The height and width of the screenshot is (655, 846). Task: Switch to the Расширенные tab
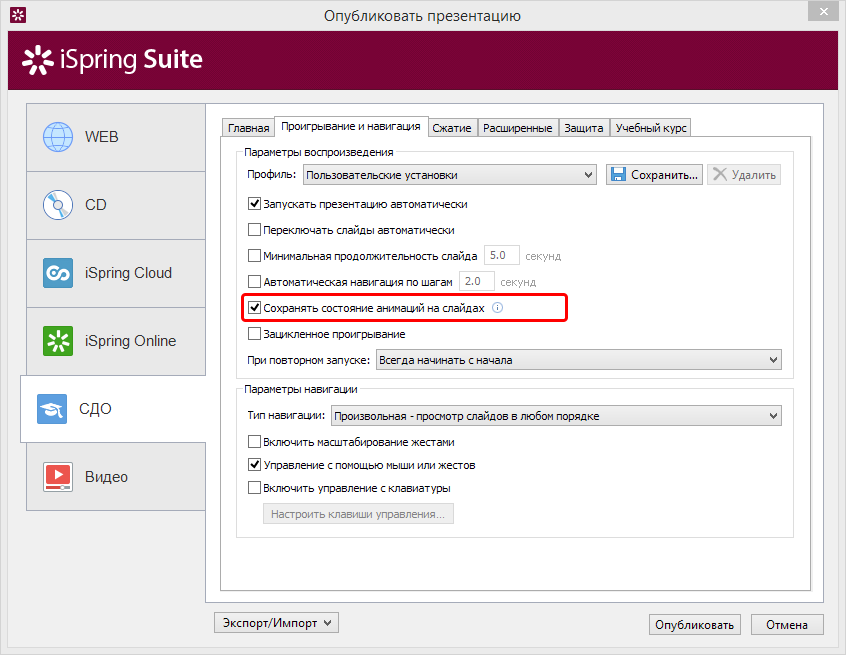click(x=518, y=128)
